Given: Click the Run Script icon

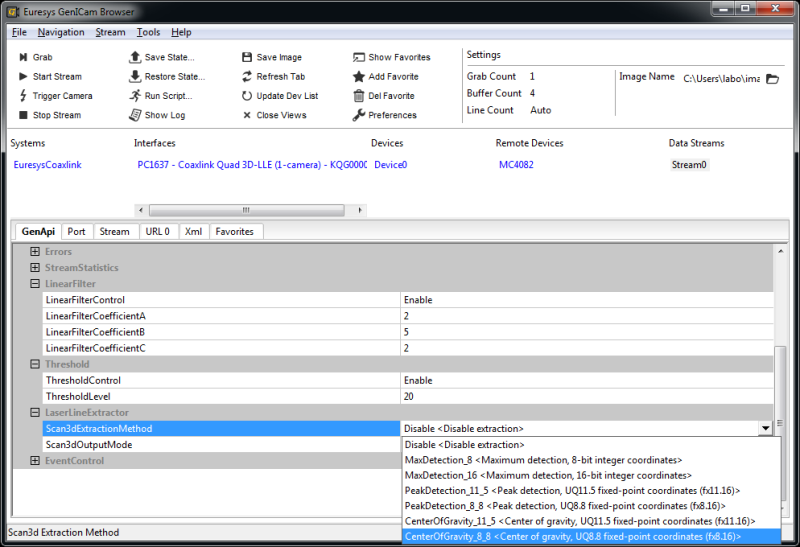Looking at the screenshot, I should [135, 96].
